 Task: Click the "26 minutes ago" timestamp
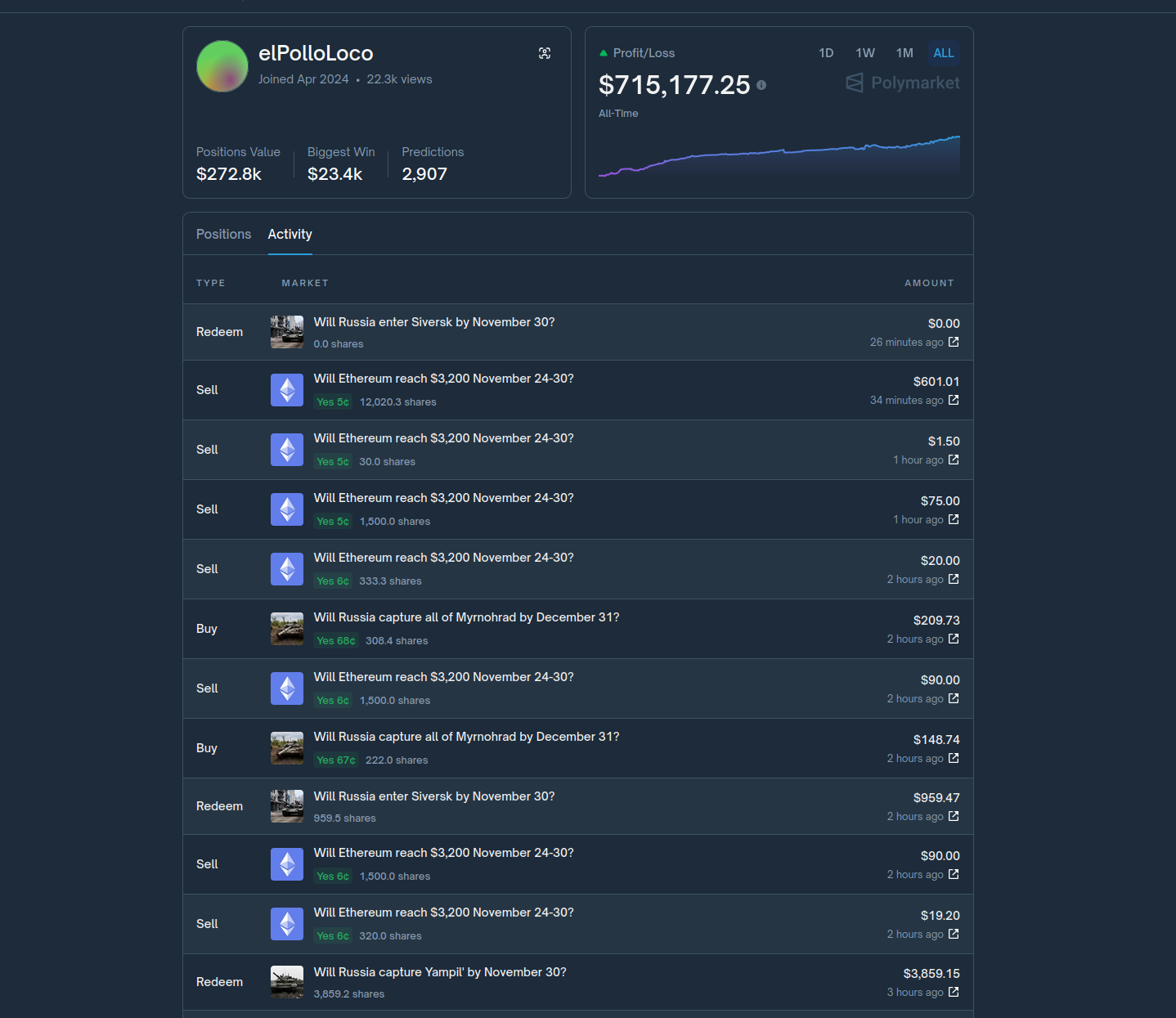coord(907,343)
